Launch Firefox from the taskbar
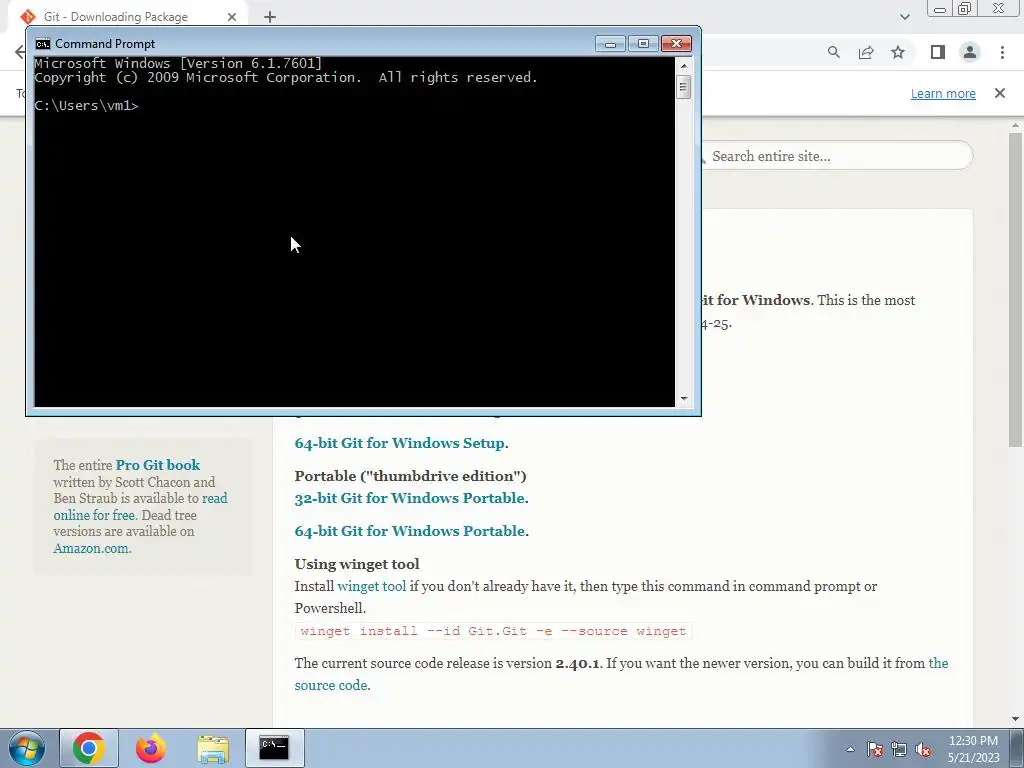 (151, 748)
